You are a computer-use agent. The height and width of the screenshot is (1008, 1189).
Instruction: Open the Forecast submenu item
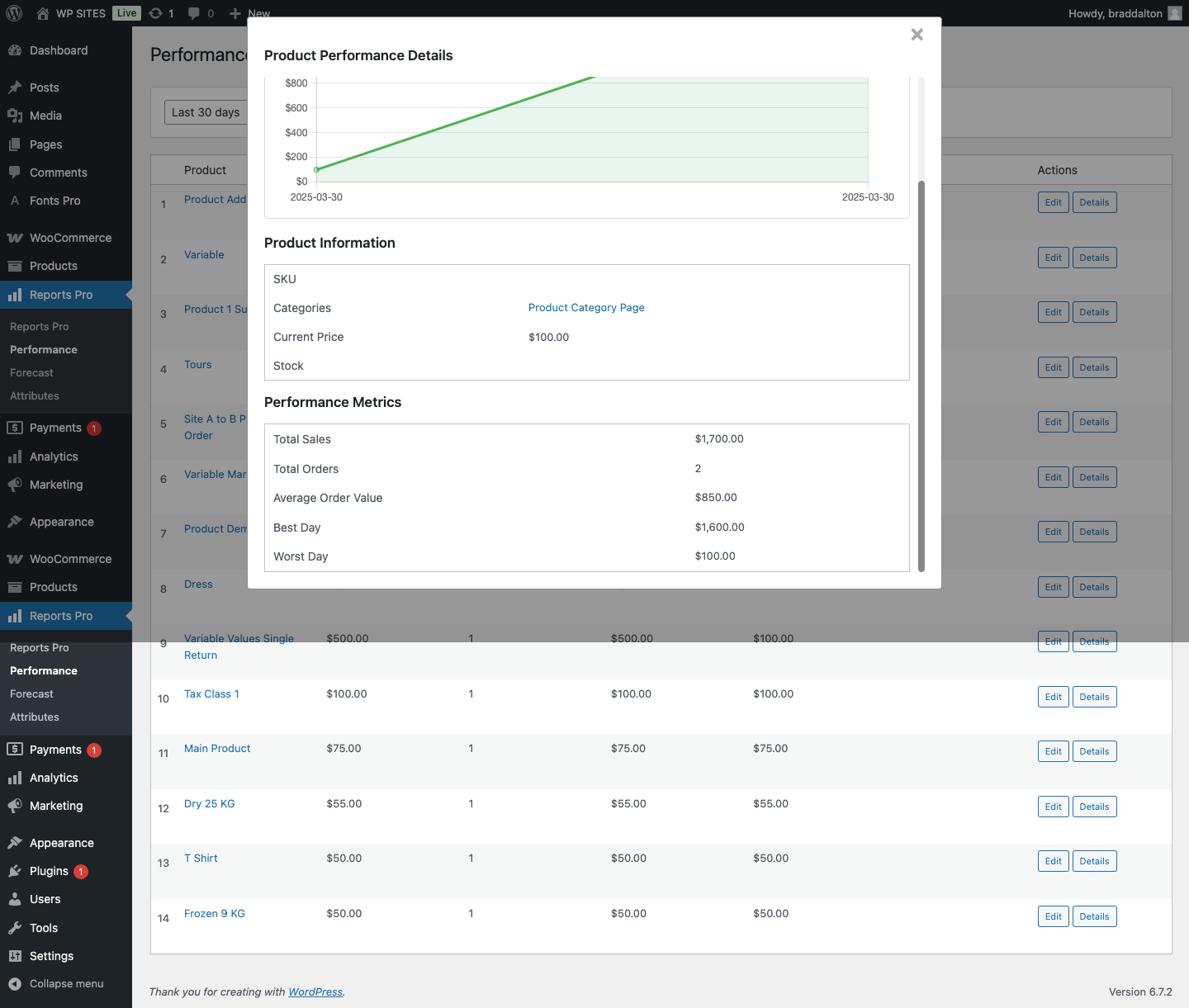coord(31,694)
